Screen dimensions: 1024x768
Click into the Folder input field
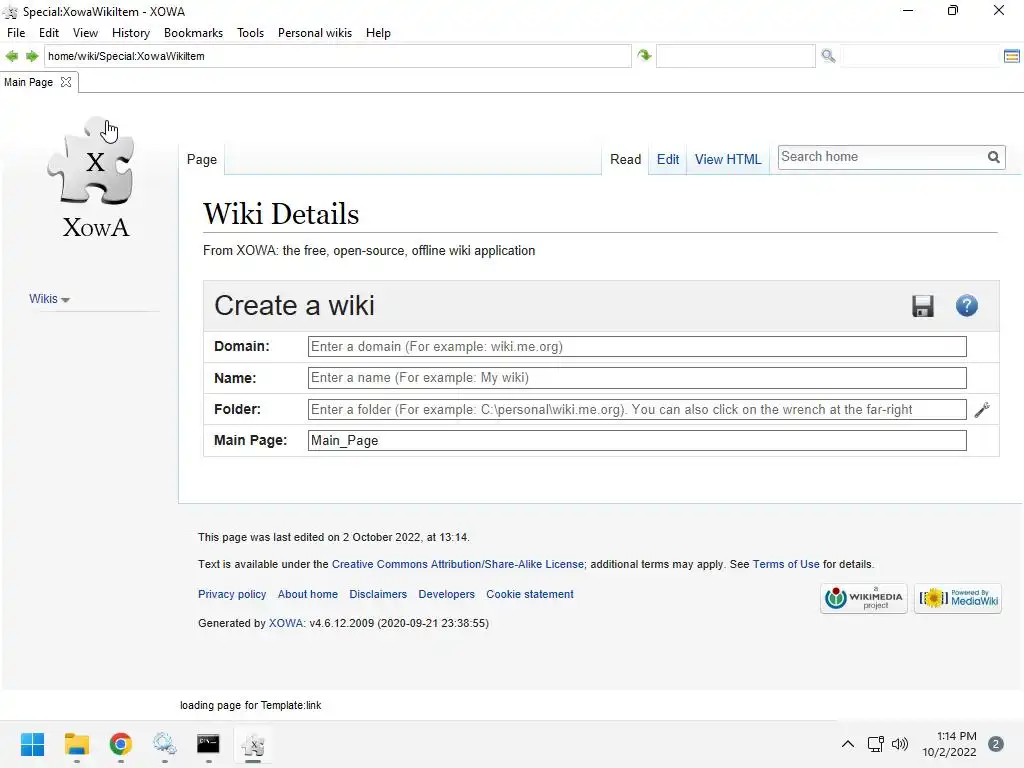point(637,409)
